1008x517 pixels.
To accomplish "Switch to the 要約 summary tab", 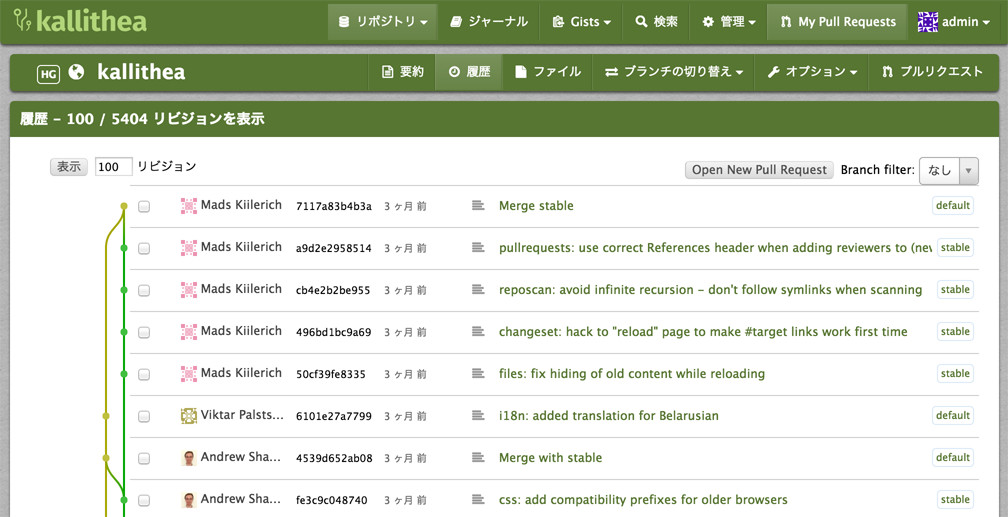I will [x=402, y=72].
